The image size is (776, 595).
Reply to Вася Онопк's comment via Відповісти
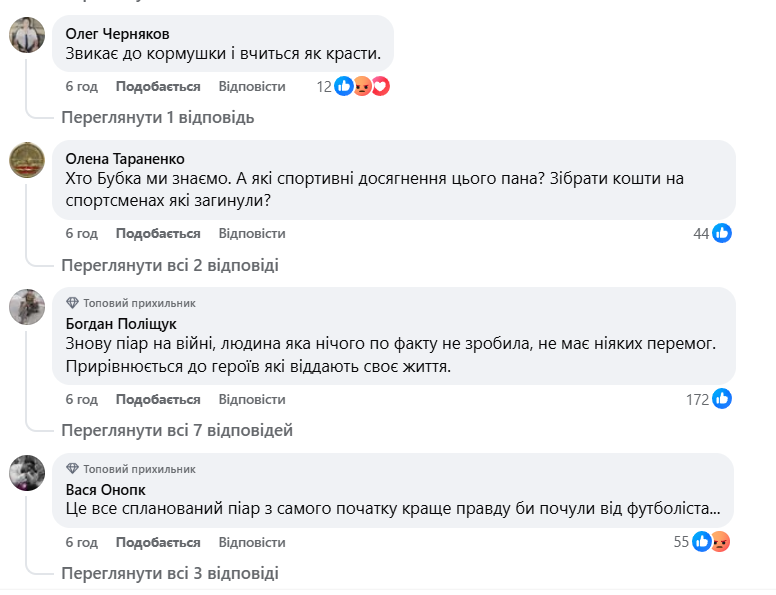click(252, 542)
